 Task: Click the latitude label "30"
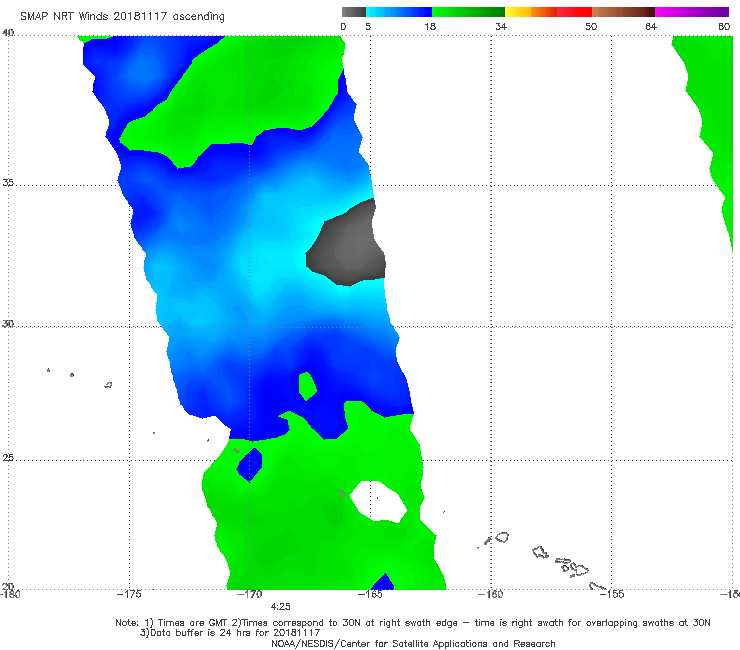tap(8, 324)
